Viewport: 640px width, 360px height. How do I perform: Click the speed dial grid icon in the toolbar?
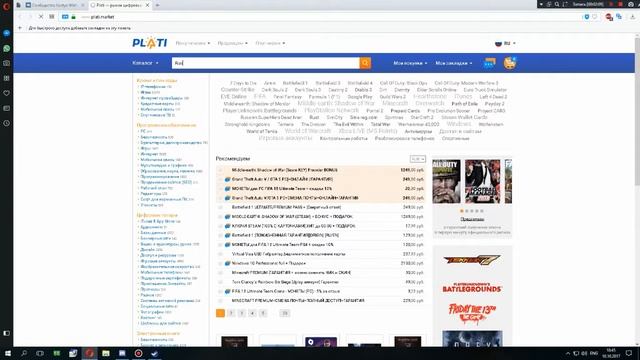pyautogui.click(x=51, y=17)
